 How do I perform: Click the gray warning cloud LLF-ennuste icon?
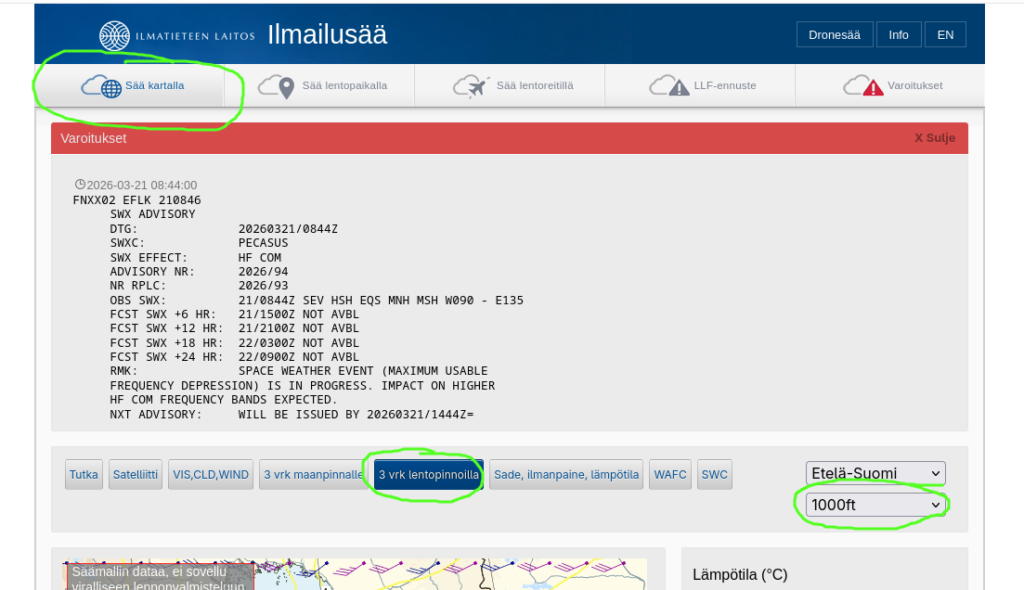point(668,86)
